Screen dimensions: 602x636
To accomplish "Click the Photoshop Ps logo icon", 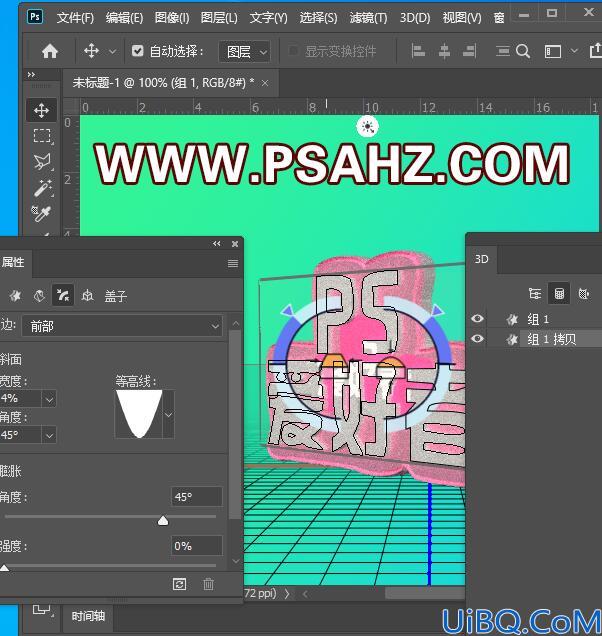I will [x=35, y=17].
